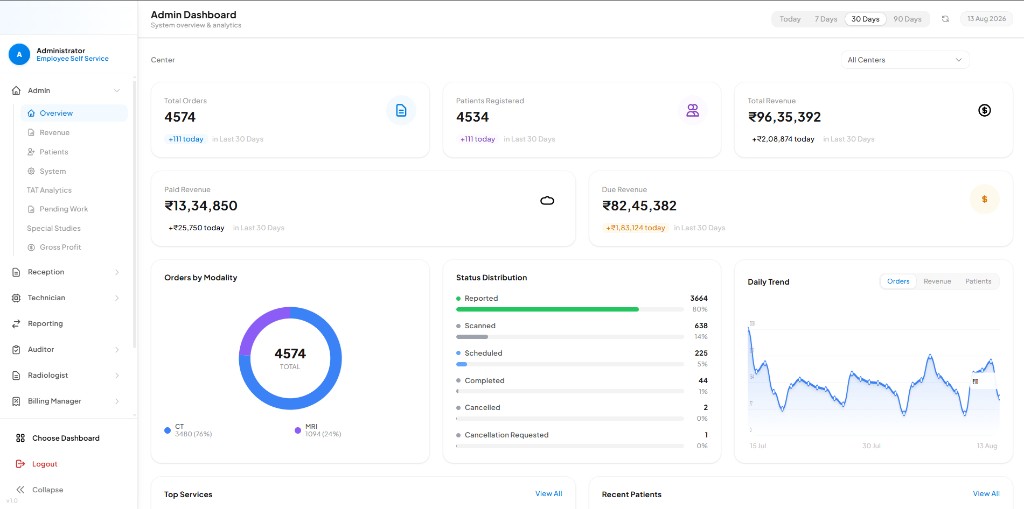The width and height of the screenshot is (1024, 509).
Task: Click the Due Revenue orange dollar icon
Action: (984, 199)
